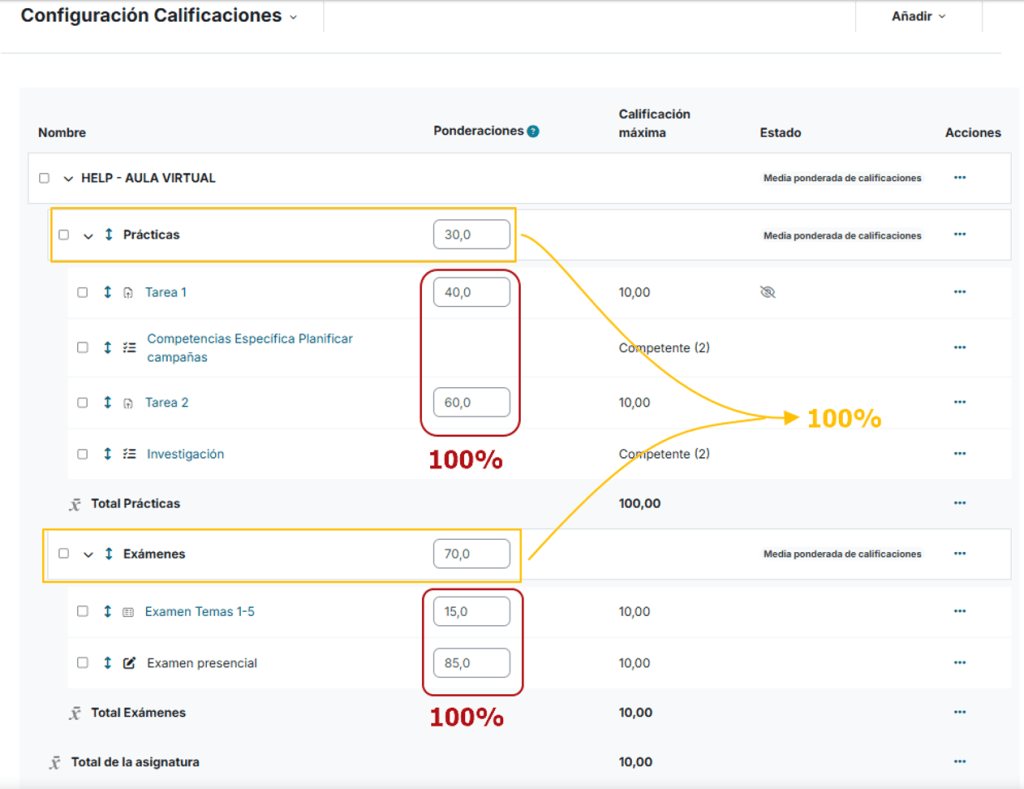Collapse the Prácticas category chevron
This screenshot has height=789, width=1024.
click(x=88, y=236)
